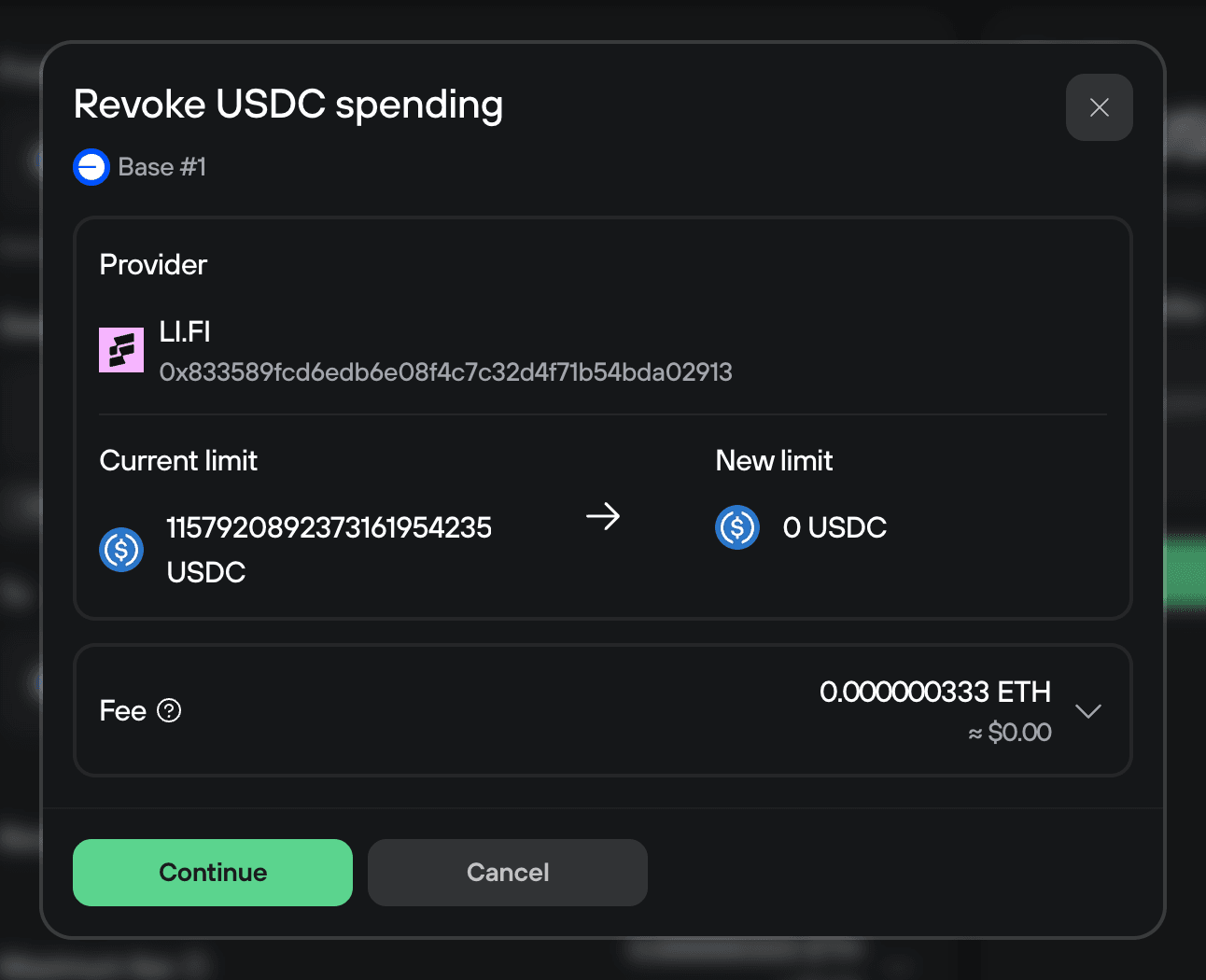Click the Base #1 account label
The image size is (1206, 980).
(x=161, y=166)
